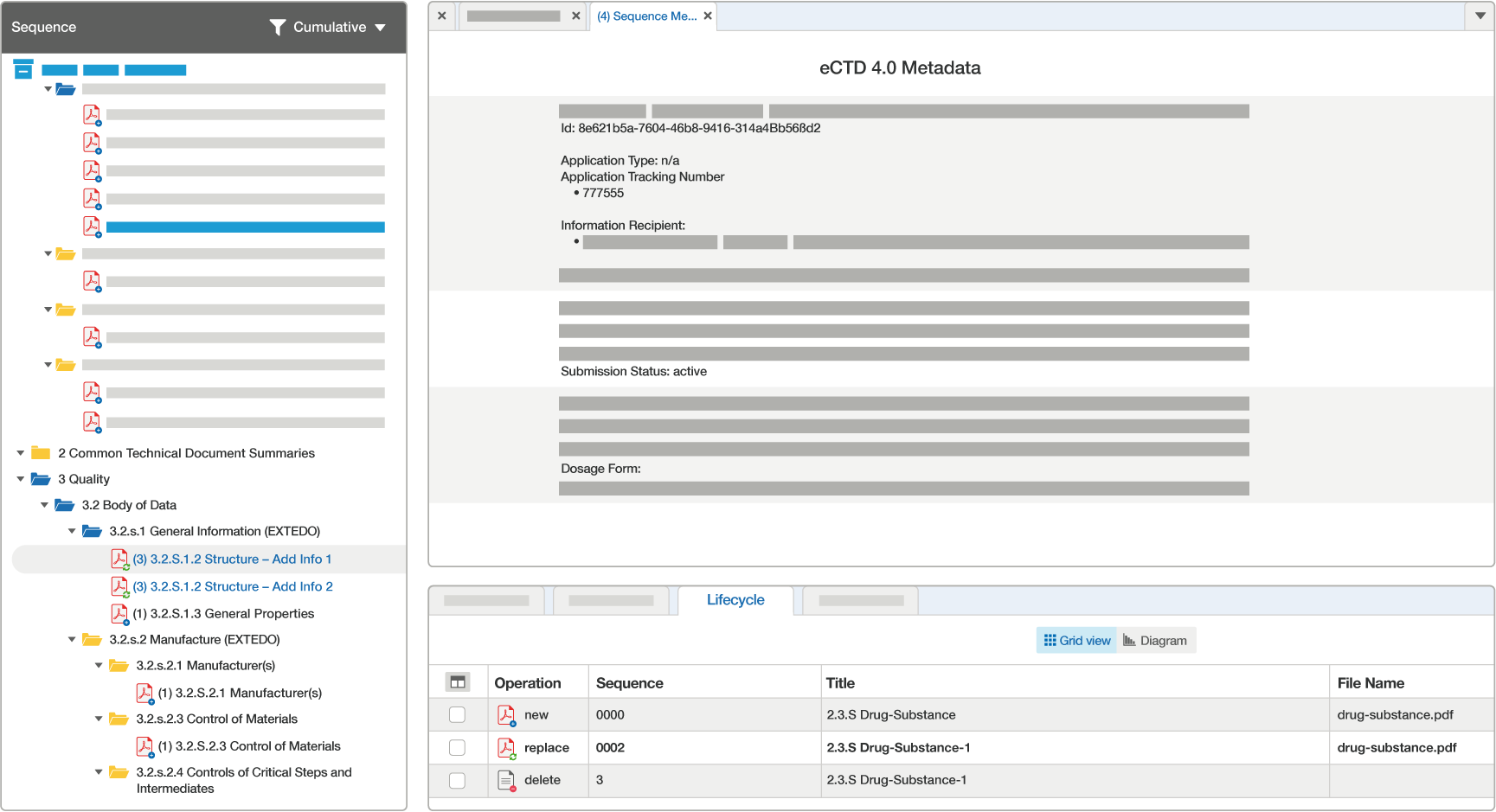
Task: Click the PDF icon of the highlighted blue tree row
Action: coord(92,227)
